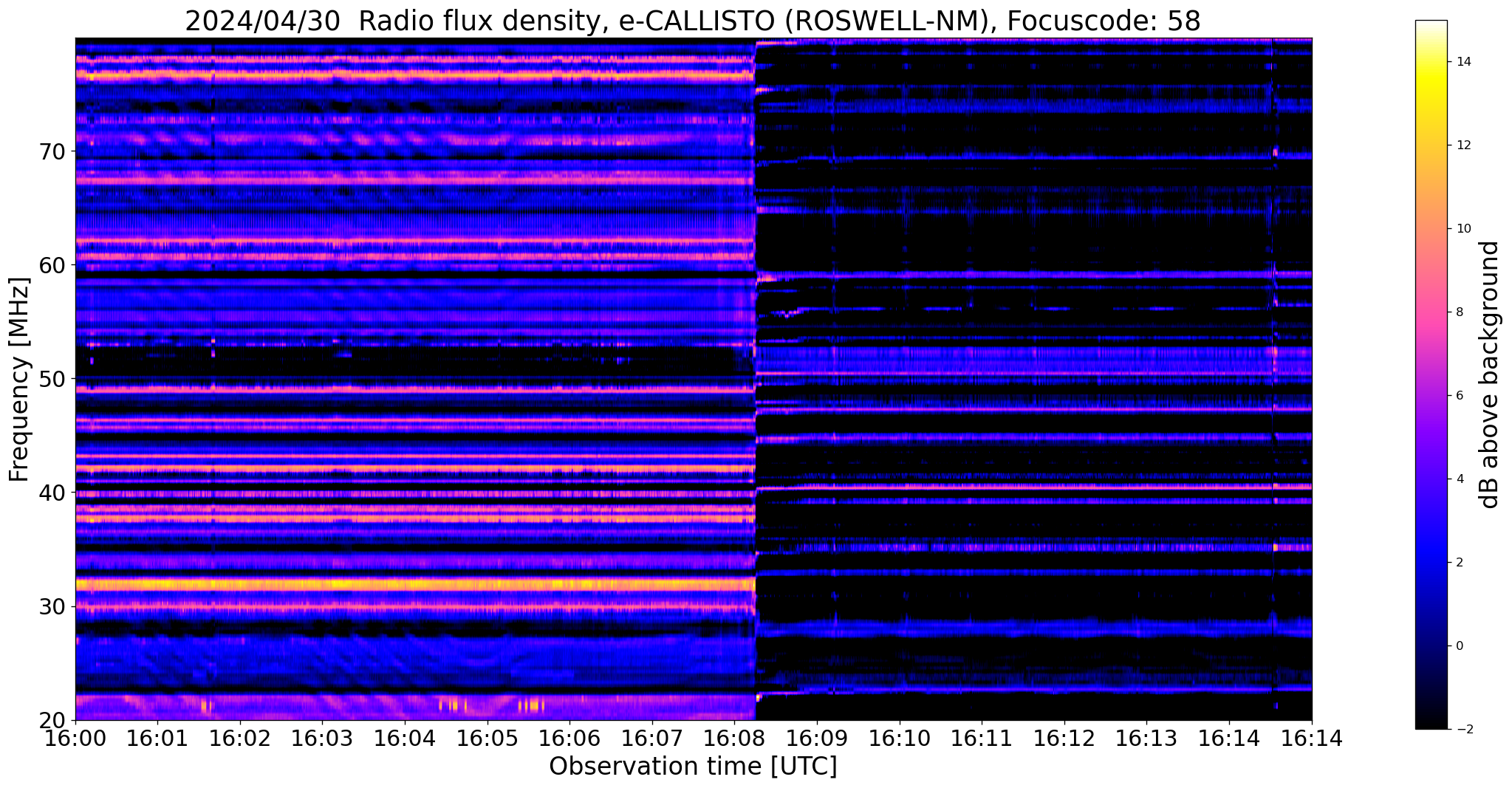
Task: Click the 20 MHz frequency tick label
Action: (x=53, y=720)
